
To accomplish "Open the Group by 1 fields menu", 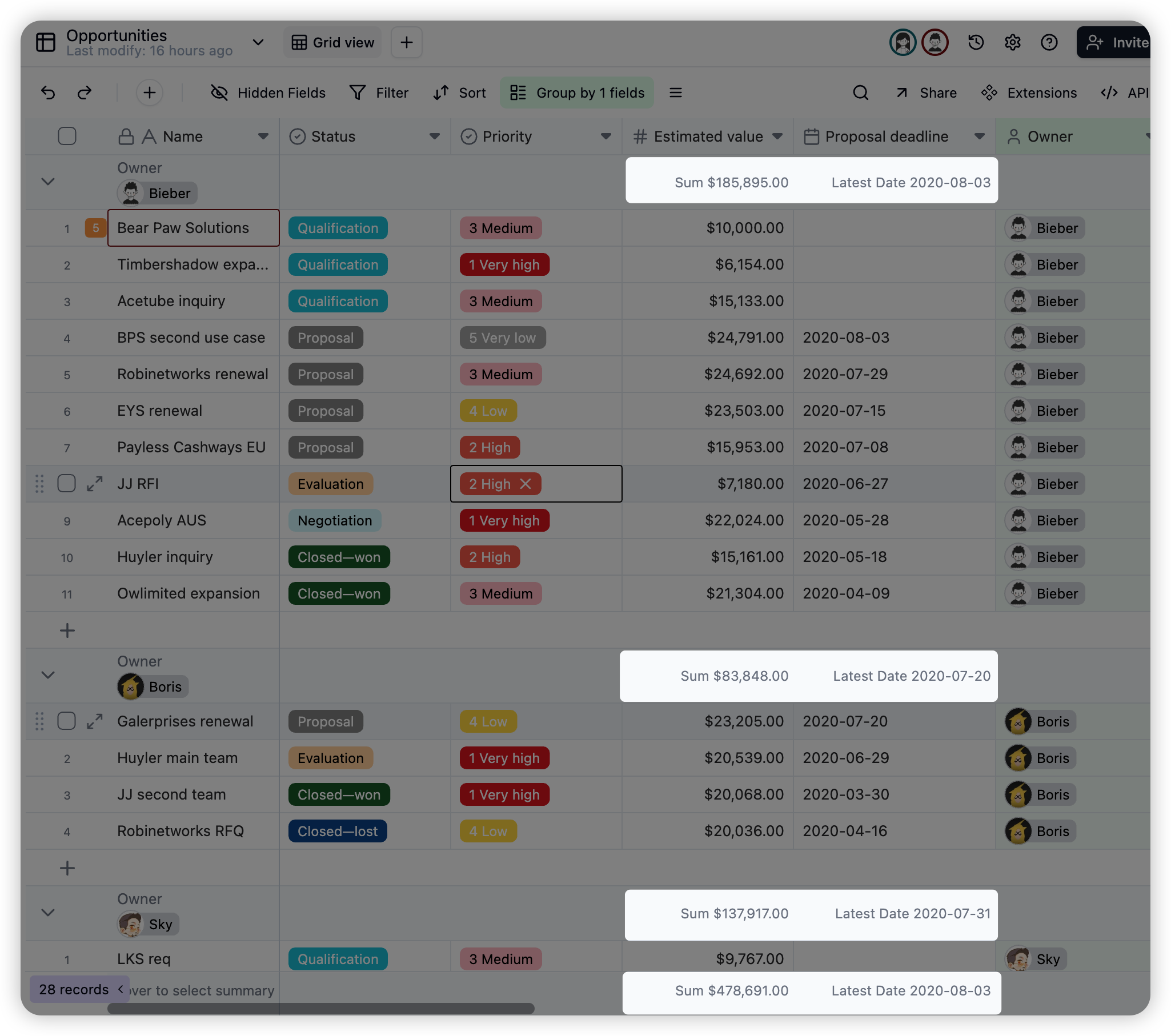I will pyautogui.click(x=577, y=93).
